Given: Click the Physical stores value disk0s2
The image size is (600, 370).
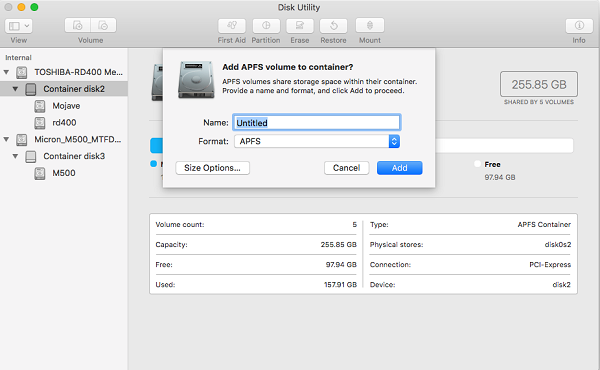Looking at the screenshot, I should click(558, 244).
